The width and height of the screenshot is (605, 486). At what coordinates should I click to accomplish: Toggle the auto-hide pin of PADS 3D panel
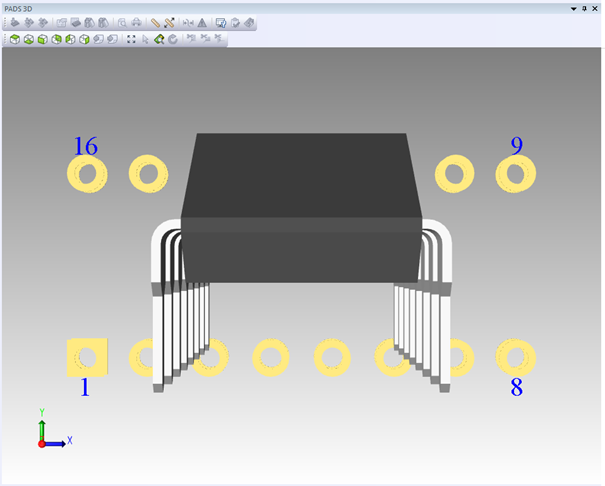(585, 8)
